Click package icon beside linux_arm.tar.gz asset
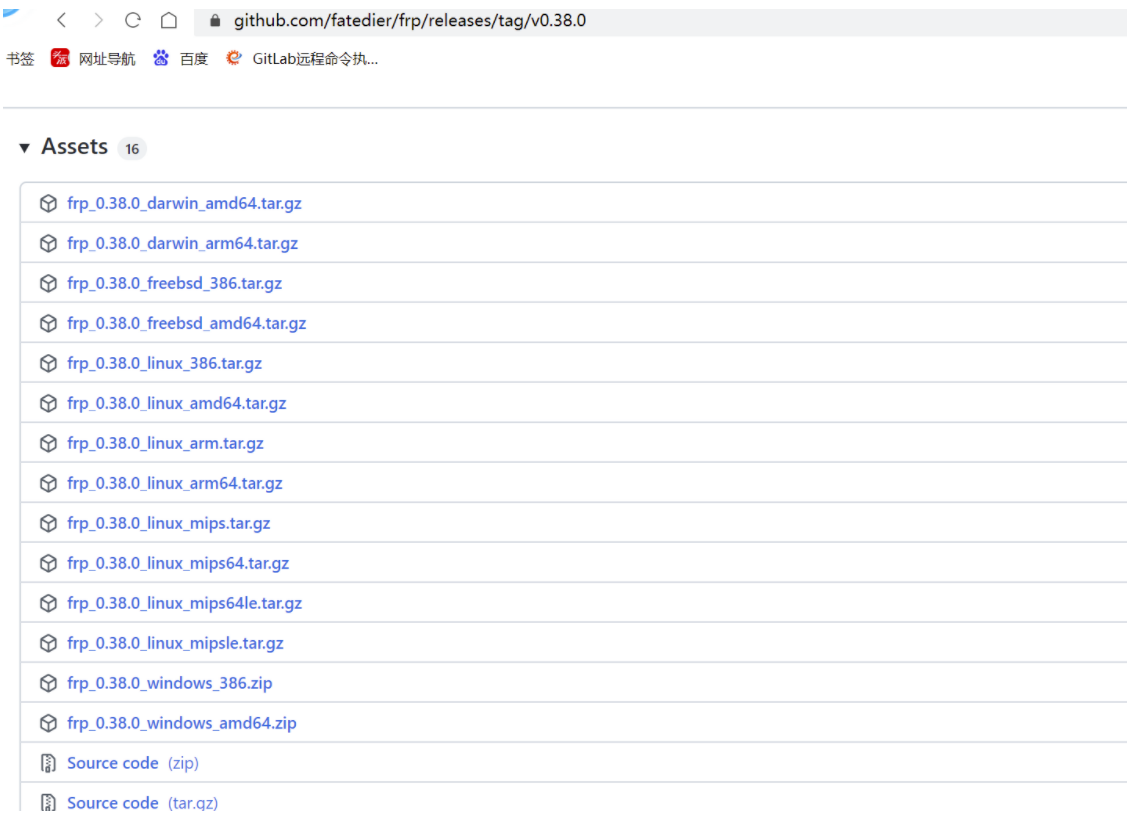1127x827 pixels. pos(48,443)
